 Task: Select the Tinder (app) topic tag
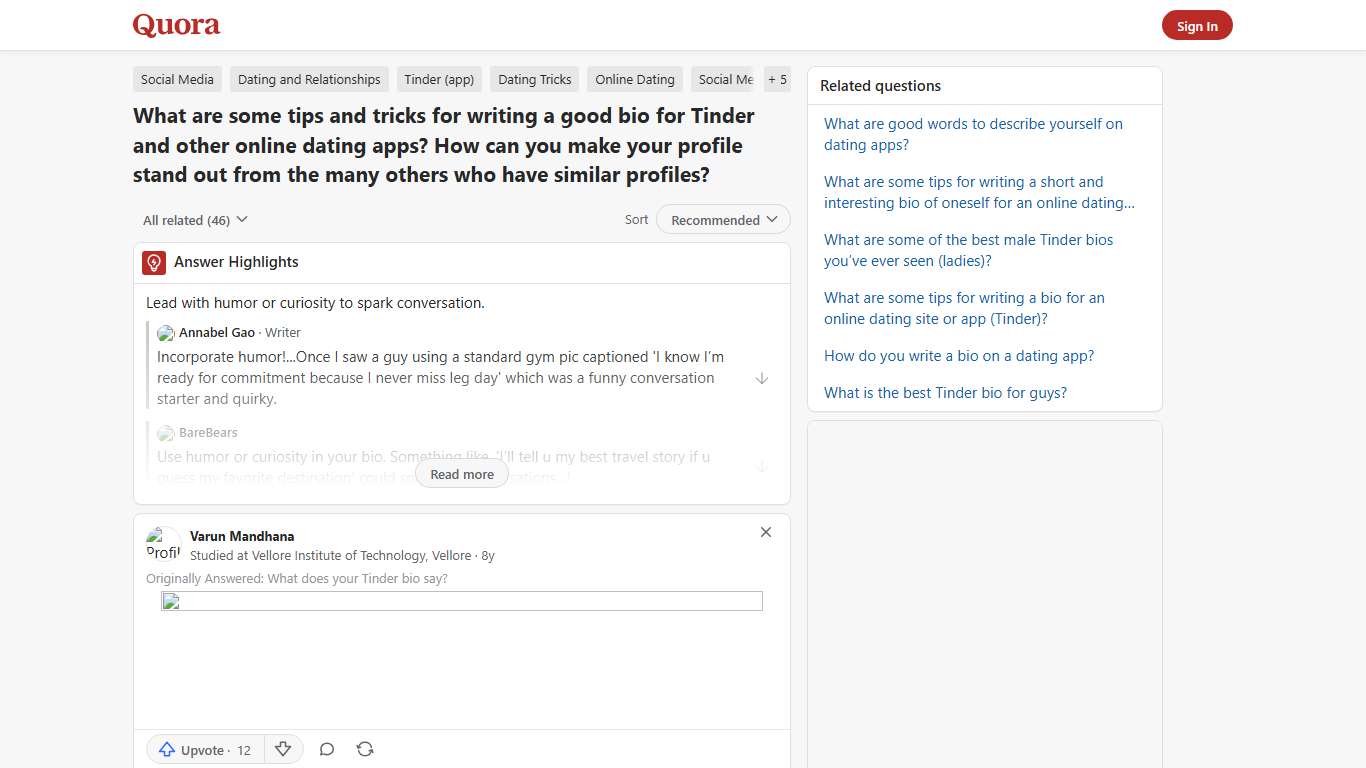438,79
